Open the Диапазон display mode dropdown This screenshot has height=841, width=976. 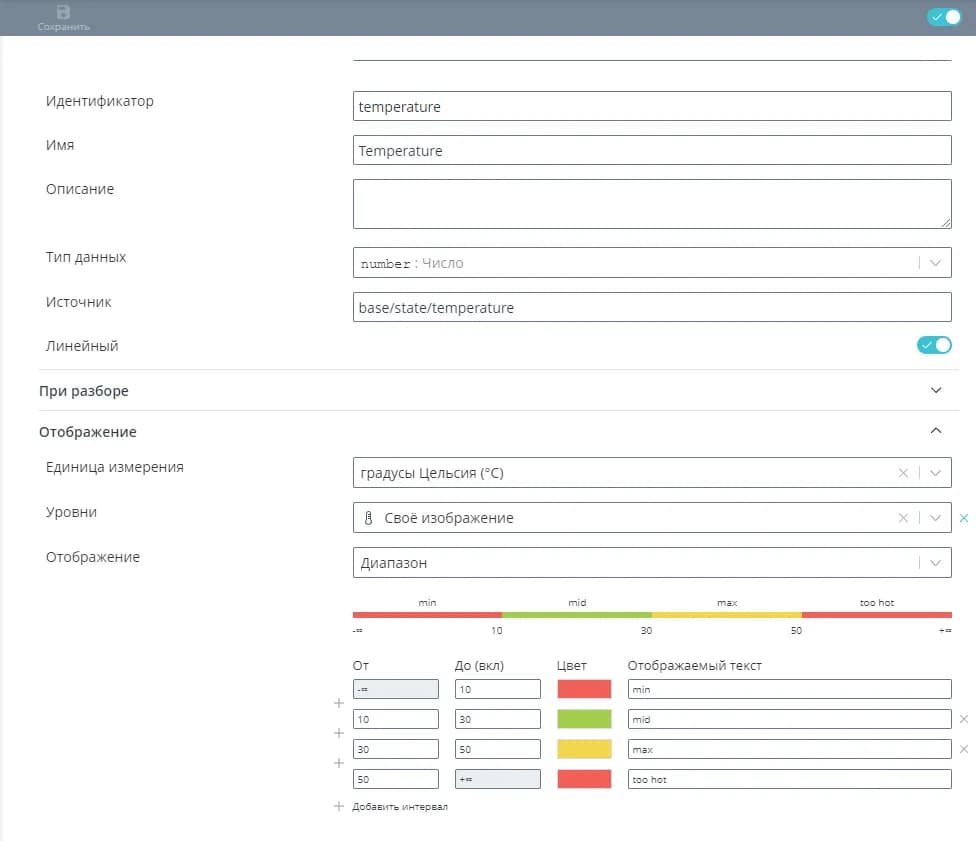click(x=935, y=563)
